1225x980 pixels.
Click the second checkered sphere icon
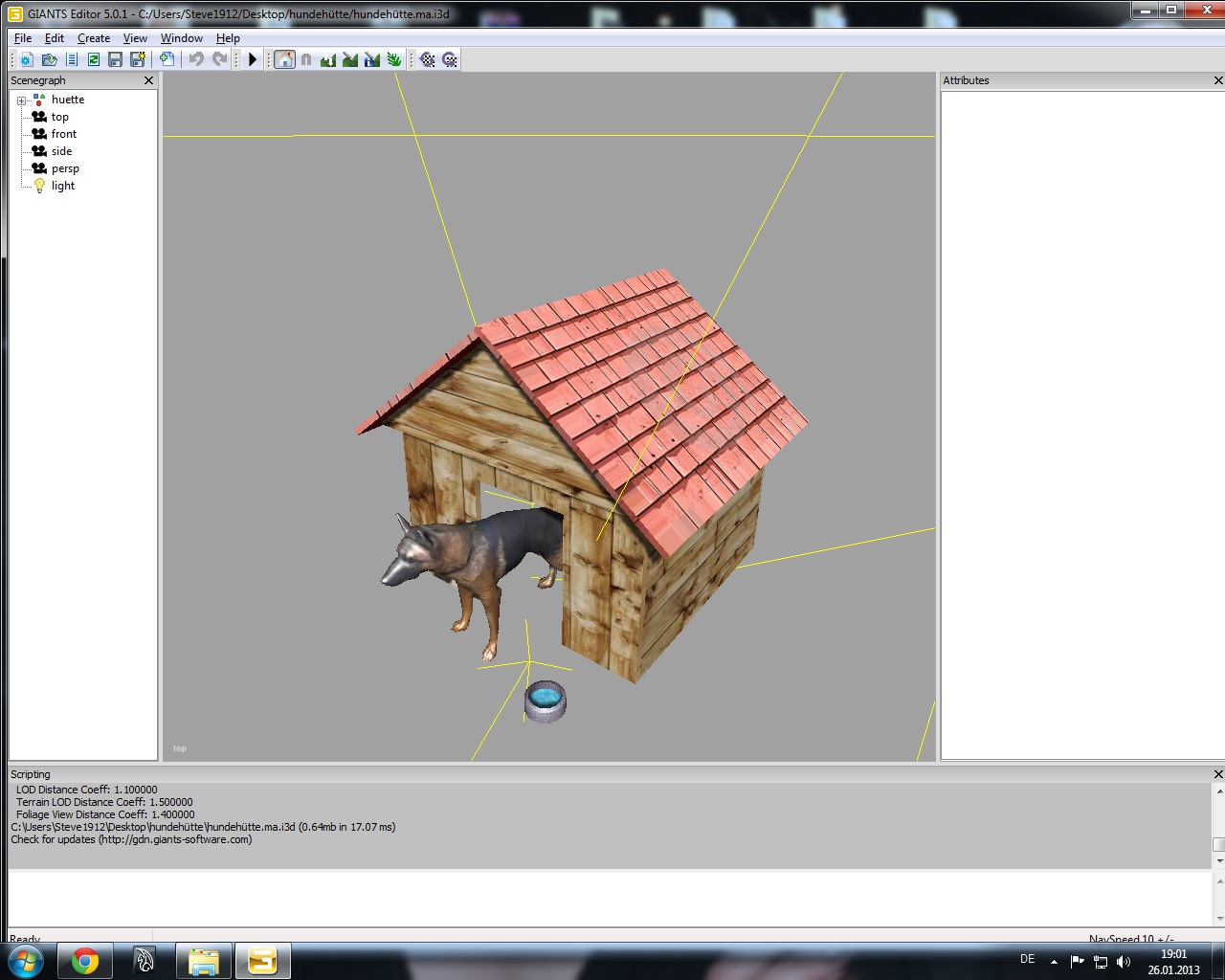pos(450,59)
